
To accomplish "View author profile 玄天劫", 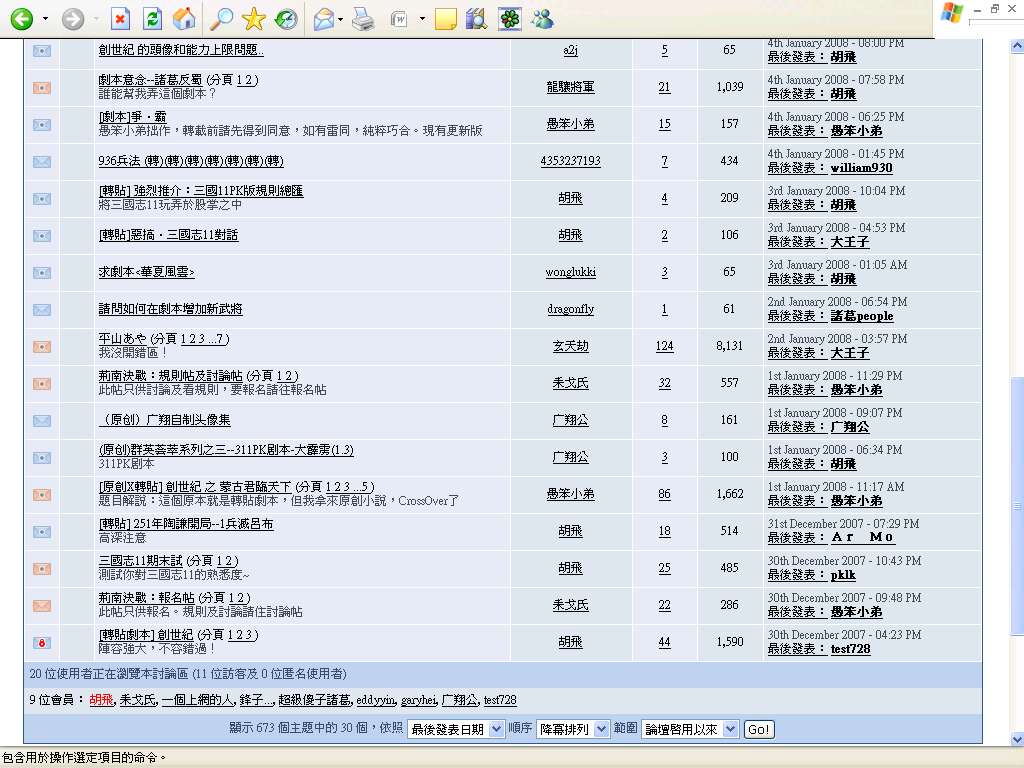I will tap(571, 346).
